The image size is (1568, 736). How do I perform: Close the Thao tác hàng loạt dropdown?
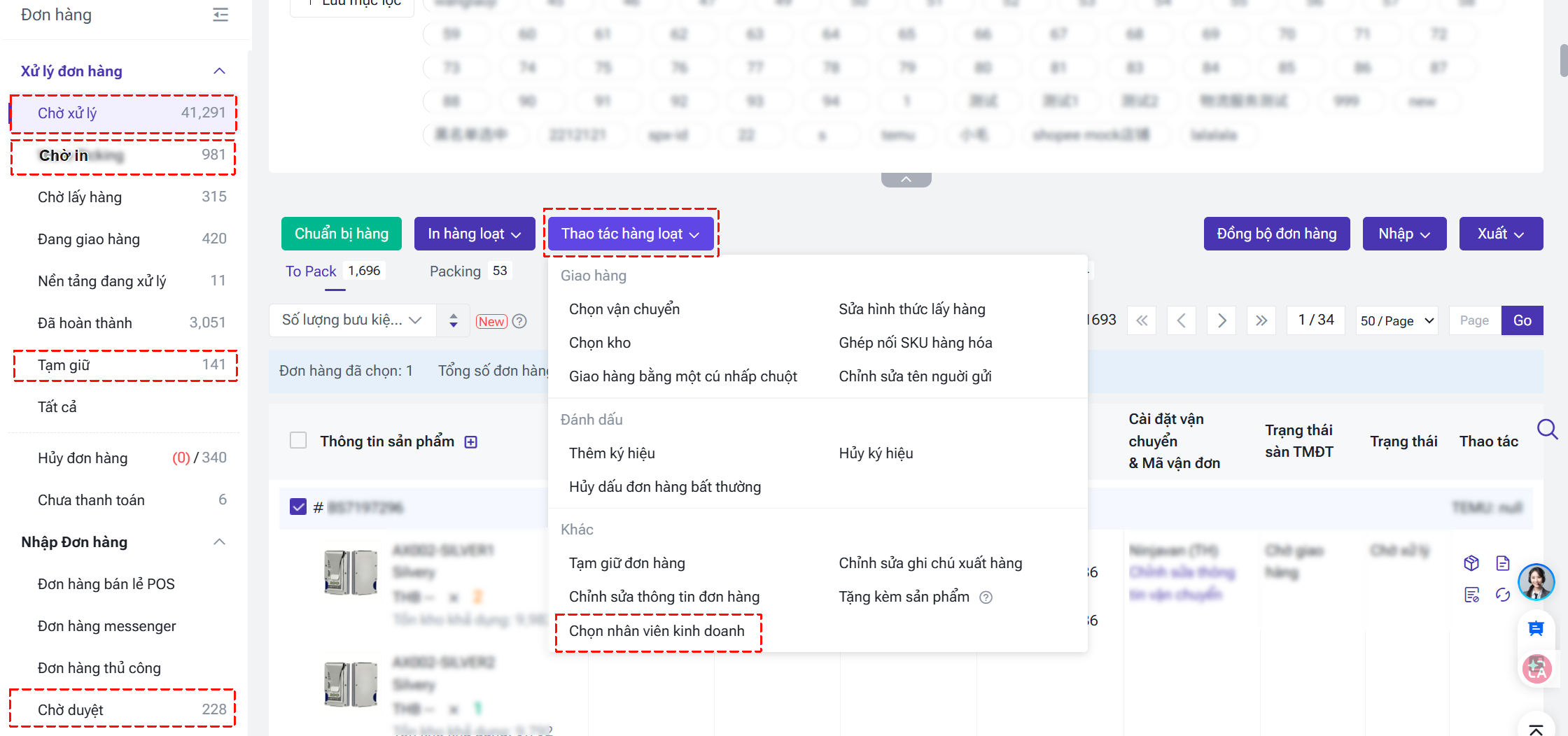click(631, 234)
